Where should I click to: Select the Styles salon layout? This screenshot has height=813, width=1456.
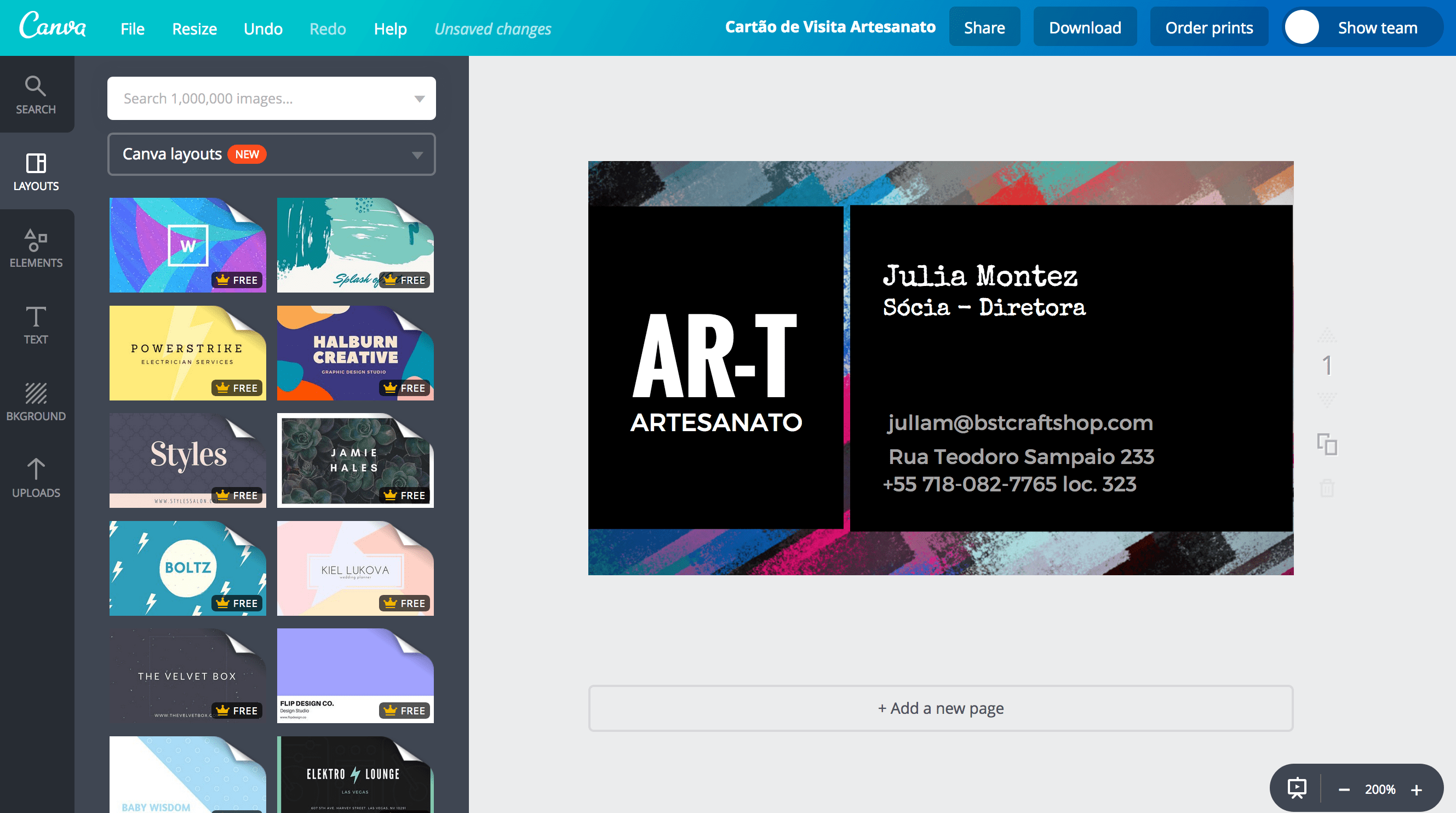188,460
